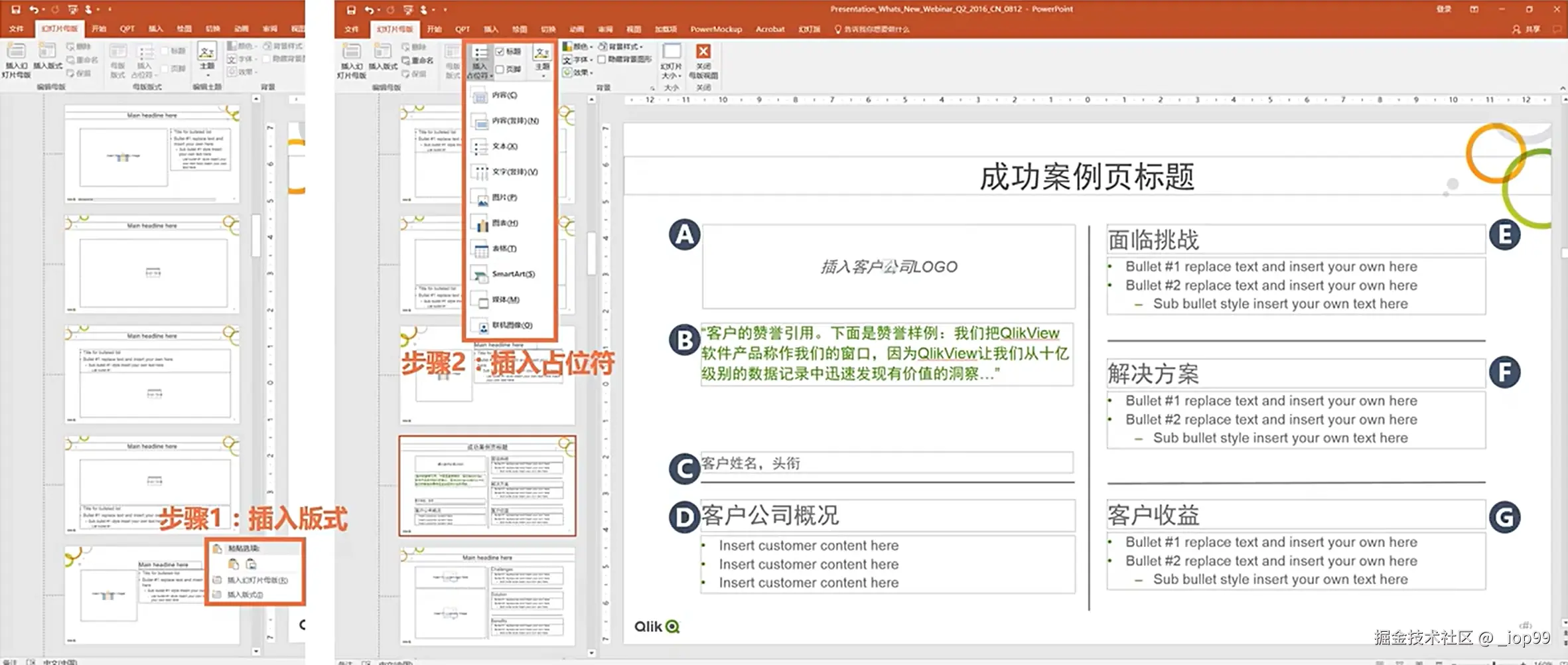Click 登录 sign-in button in title bar

(1444, 9)
